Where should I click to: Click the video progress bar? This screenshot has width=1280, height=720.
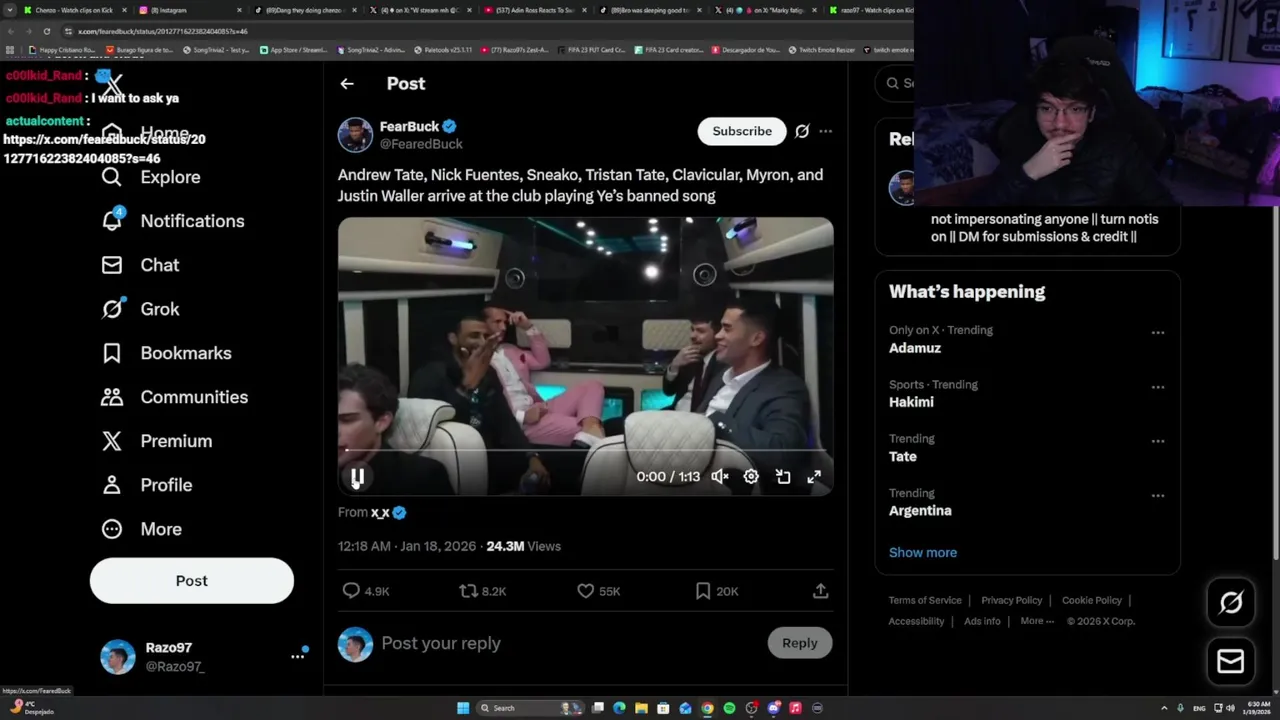click(x=585, y=450)
